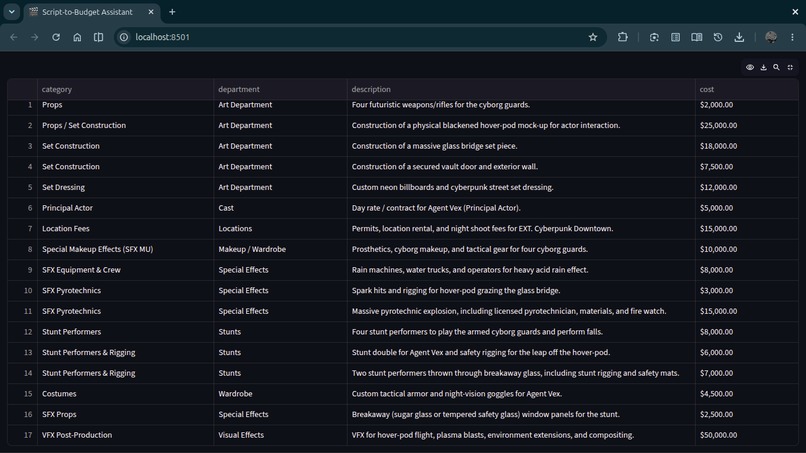This screenshot has width=806, height=453.
Task: Go back to previous page
Action: (x=14, y=37)
